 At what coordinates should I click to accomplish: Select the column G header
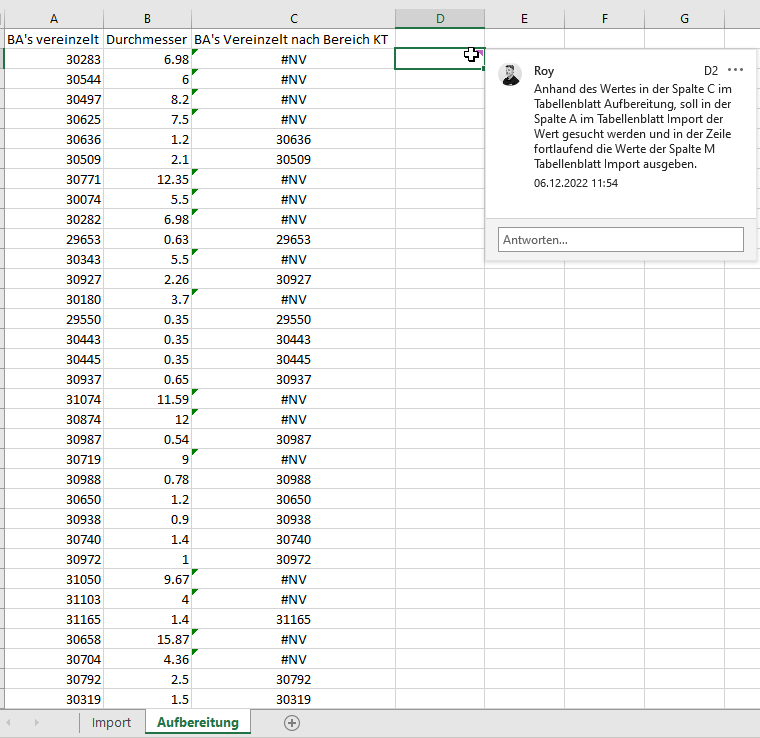(684, 18)
